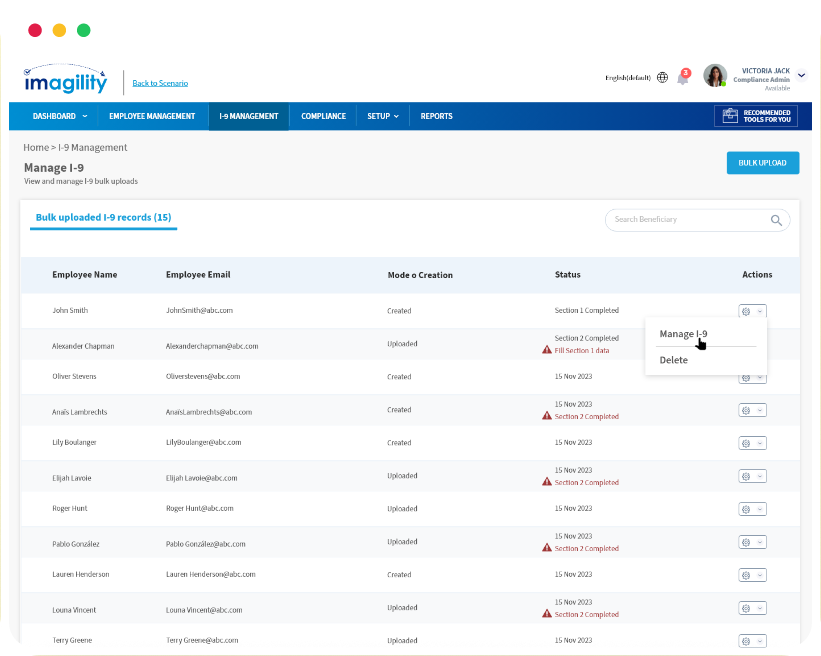The width and height of the screenshot is (821, 656).
Task: Choose Manage I-9 from the context menu
Action: (683, 334)
